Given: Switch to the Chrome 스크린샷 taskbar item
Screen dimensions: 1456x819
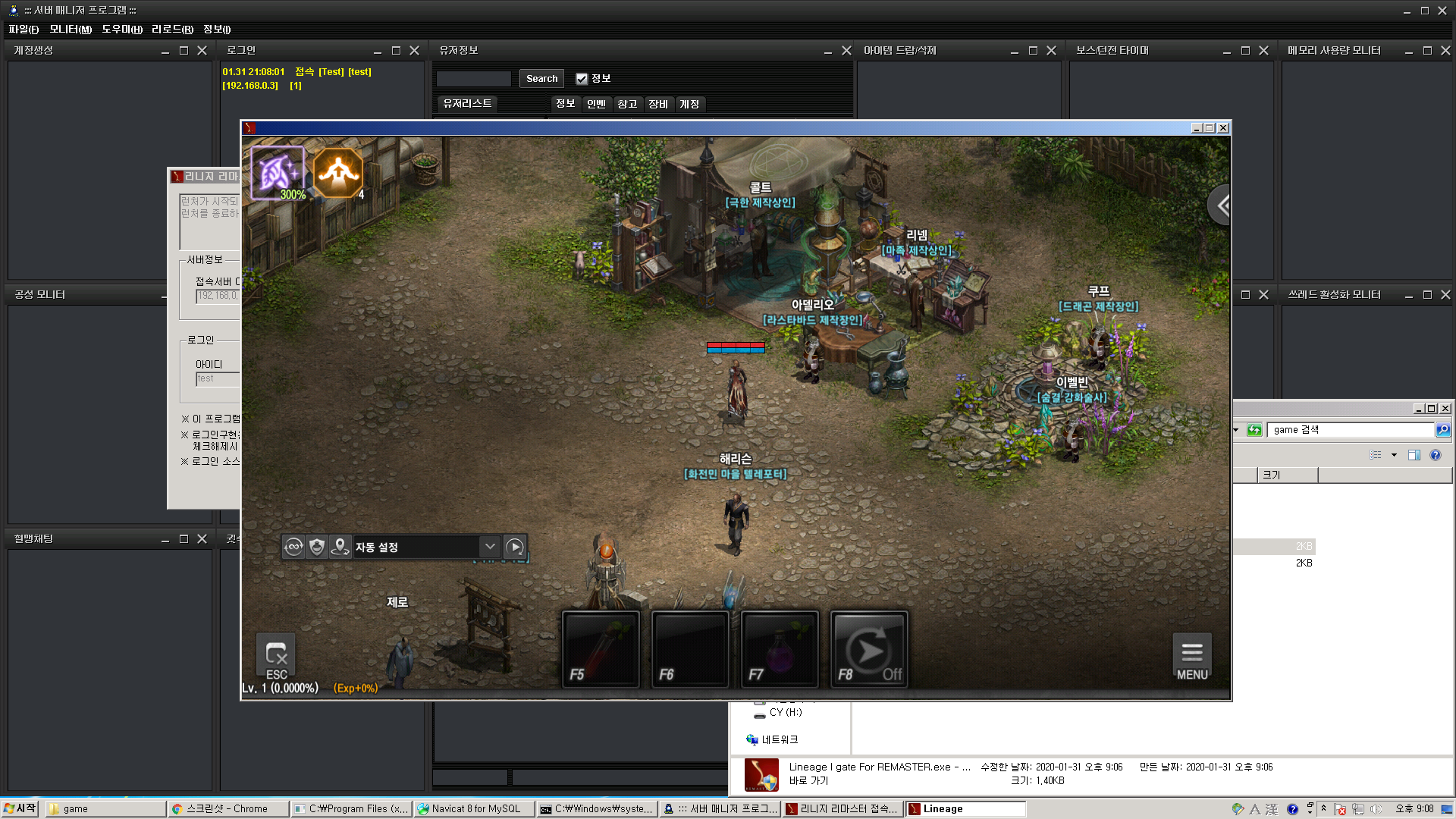Looking at the screenshot, I should click(227, 809).
